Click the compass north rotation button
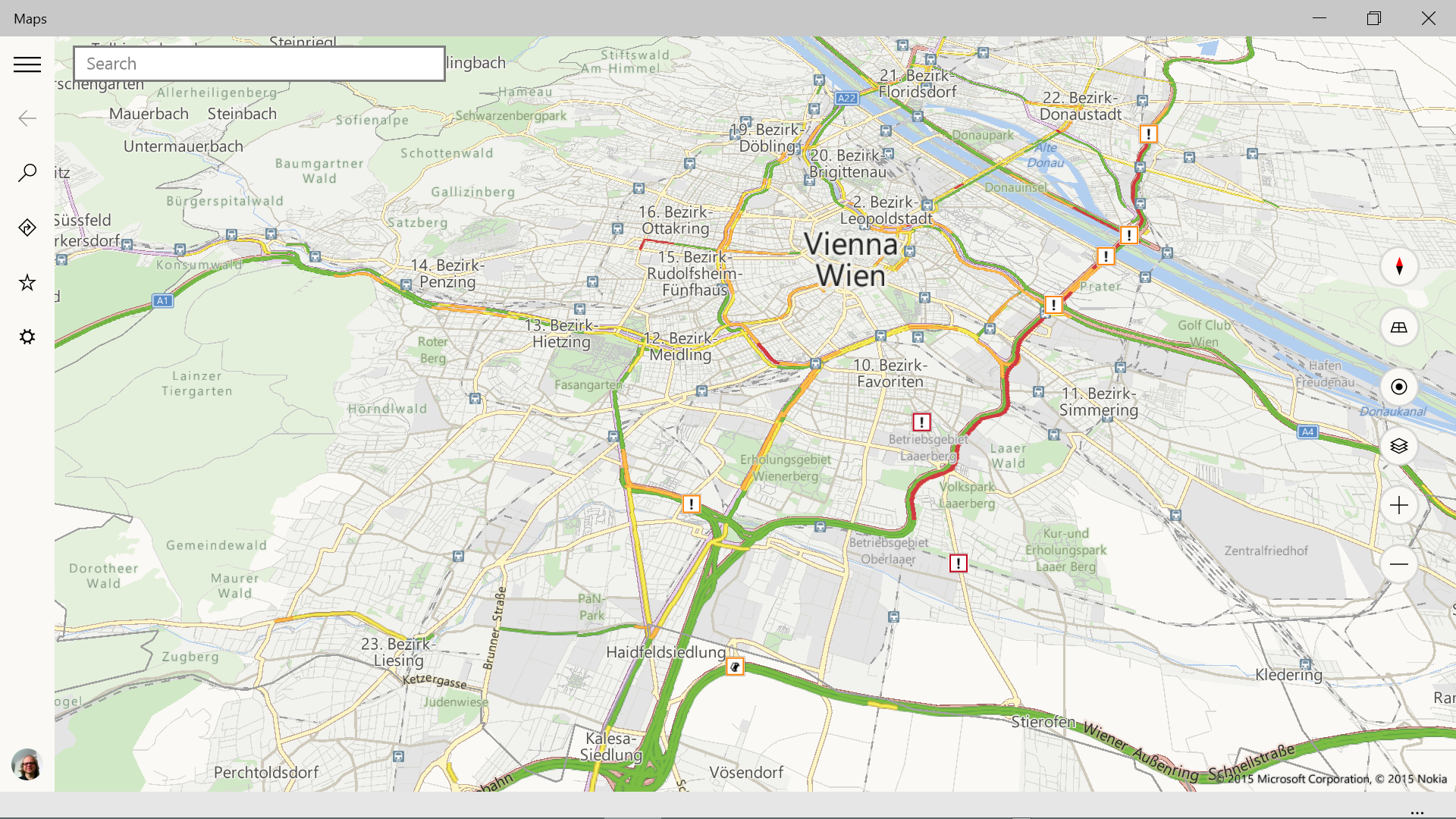This screenshot has height=819, width=1456. [x=1399, y=267]
